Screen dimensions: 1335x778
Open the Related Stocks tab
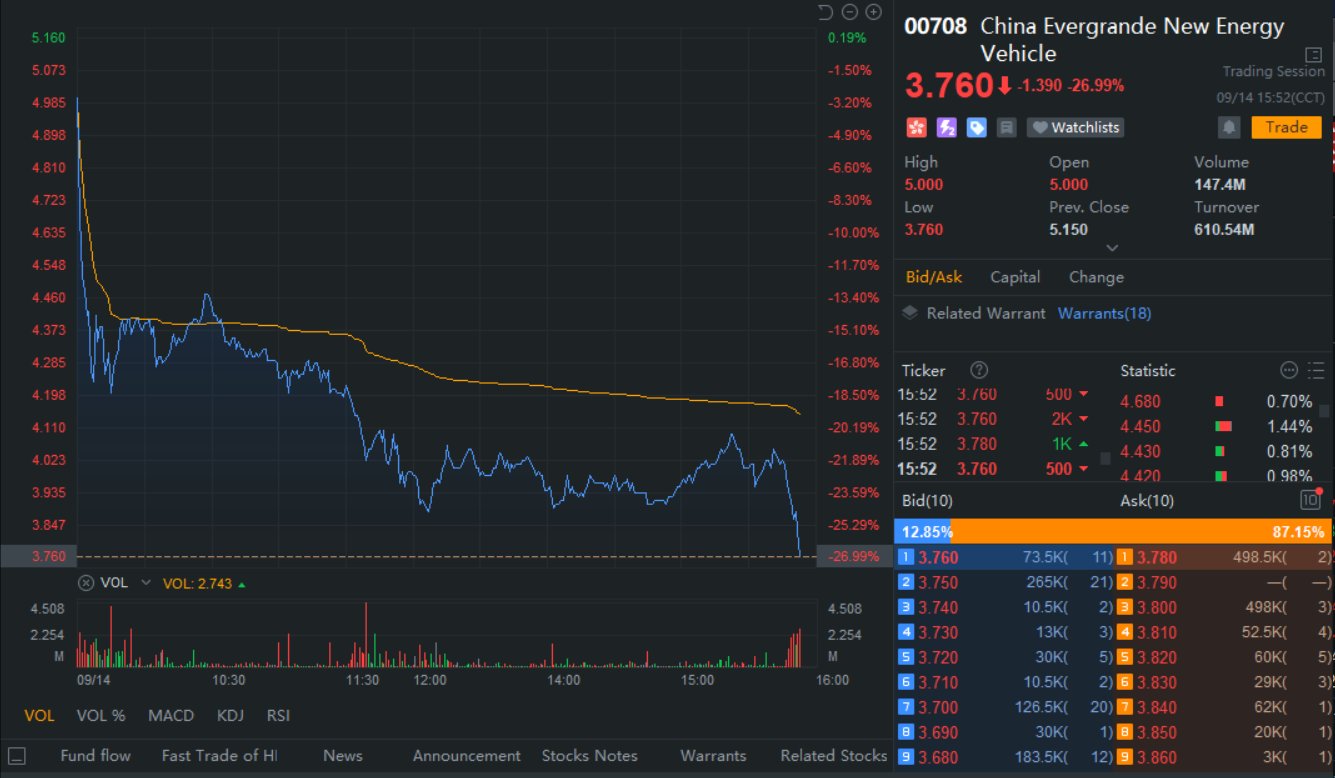[834, 756]
